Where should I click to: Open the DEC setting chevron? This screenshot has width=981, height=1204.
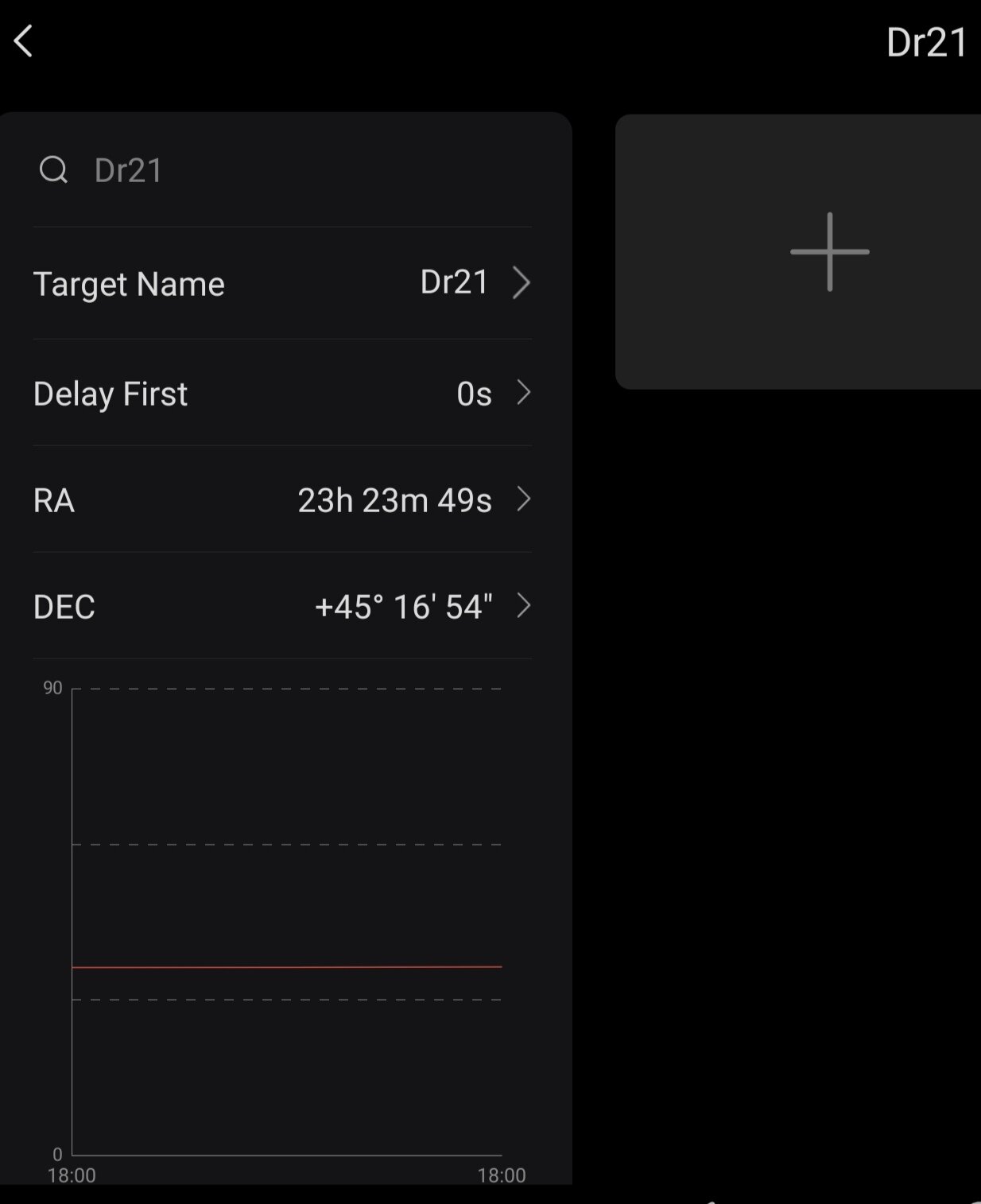click(523, 606)
